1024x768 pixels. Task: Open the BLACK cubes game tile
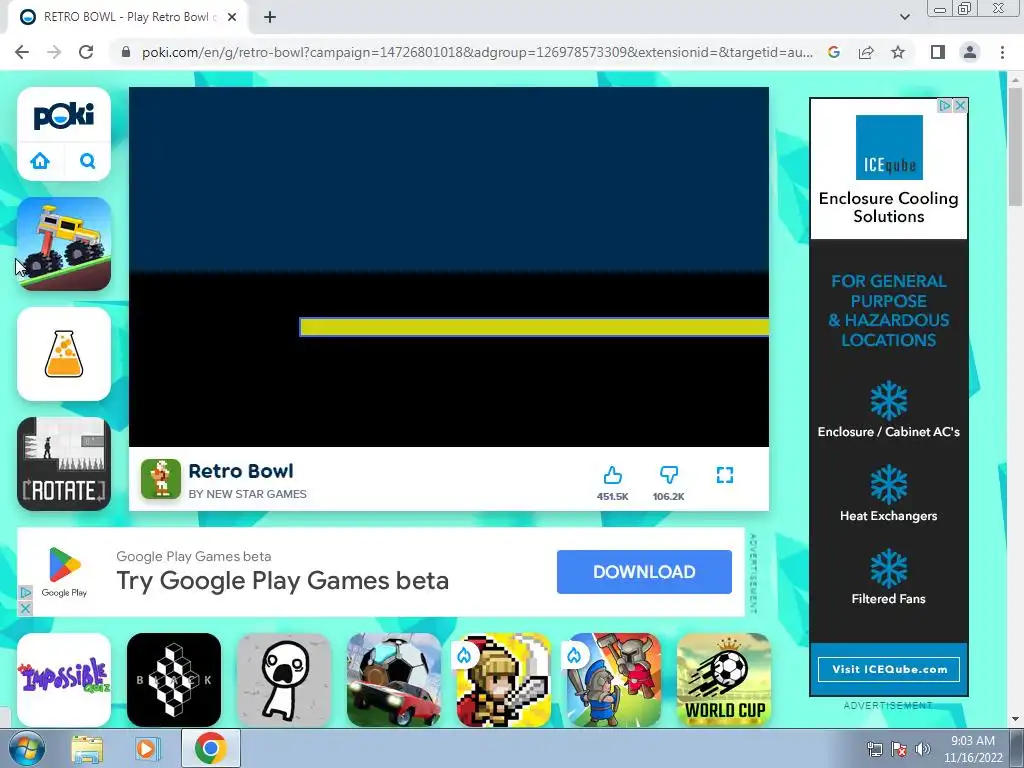pyautogui.click(x=174, y=680)
